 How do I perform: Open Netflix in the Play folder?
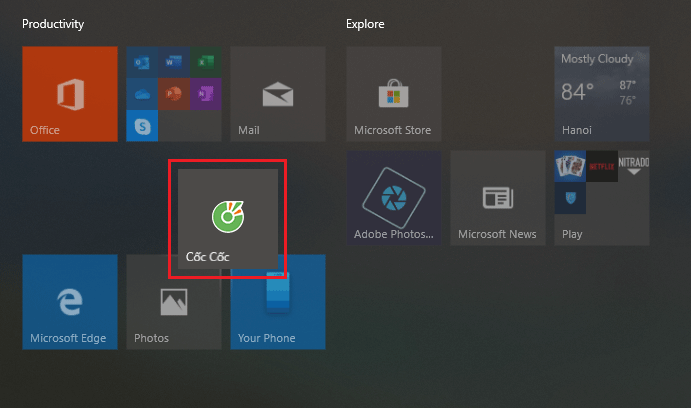pyautogui.click(x=602, y=166)
